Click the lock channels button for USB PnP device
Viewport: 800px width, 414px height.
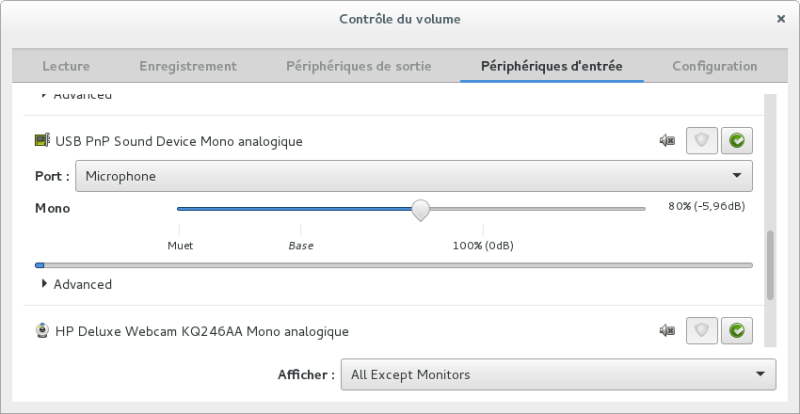[x=702, y=141]
